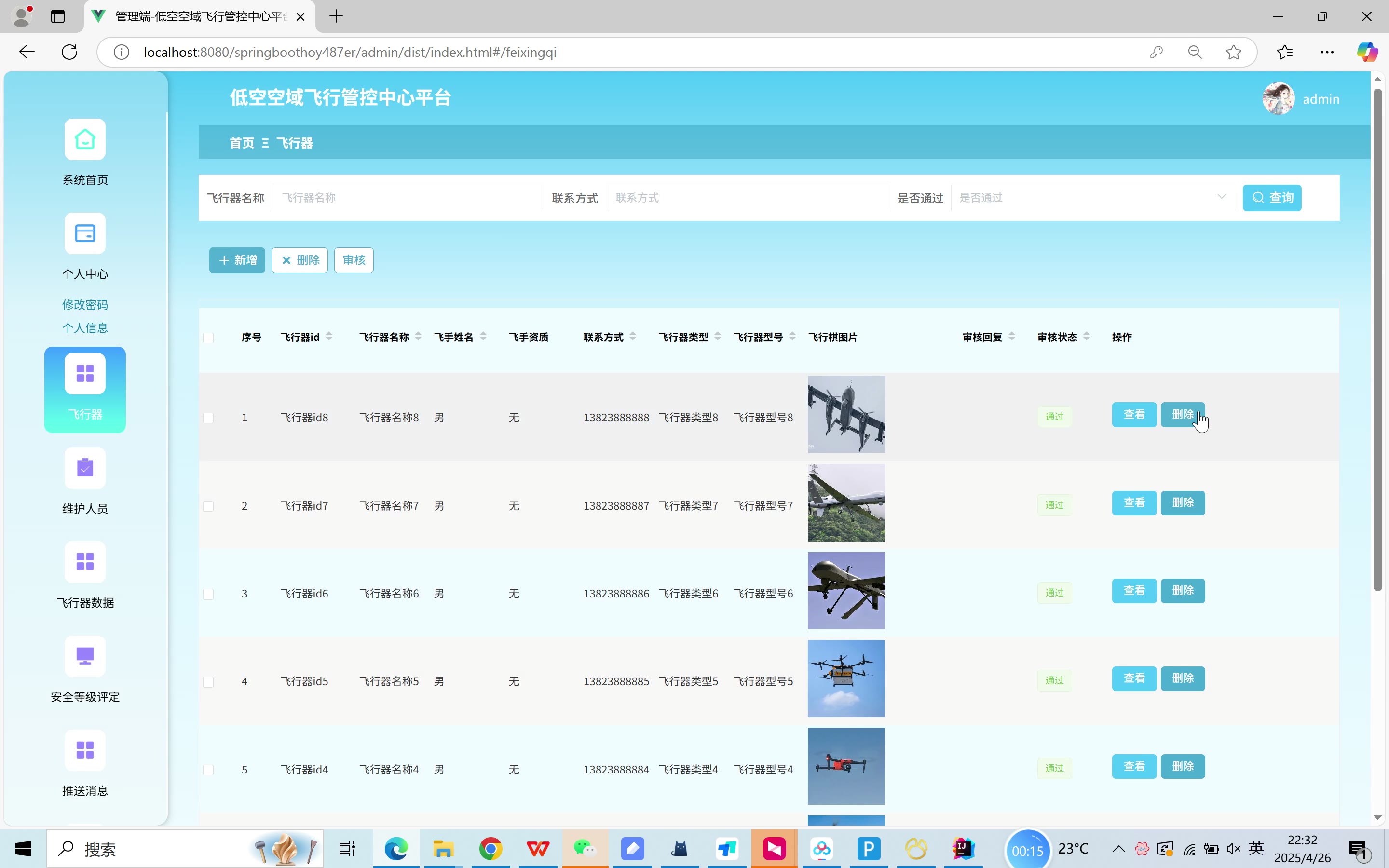Expand the 是否通过 dropdown
This screenshot has width=1389, height=868.
[1092, 198]
